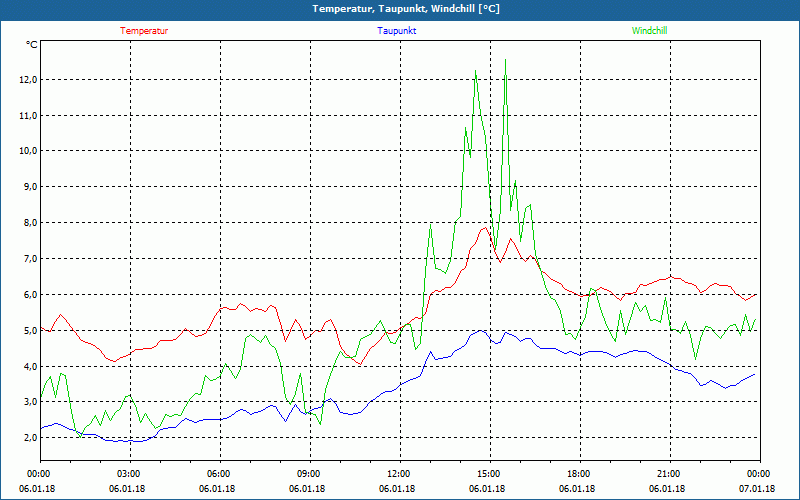
Task: Click the '06.01.18' date under 21:00
Action: (x=667, y=489)
